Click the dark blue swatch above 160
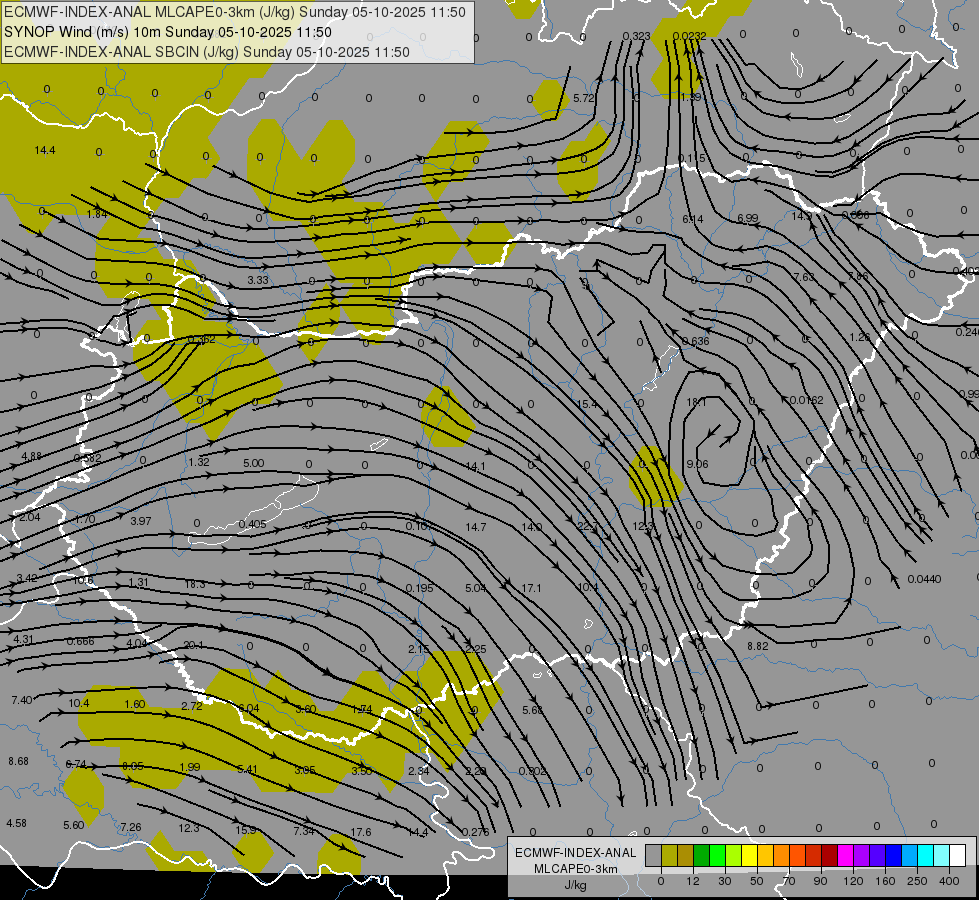Screen dimensions: 979x900 893,856
